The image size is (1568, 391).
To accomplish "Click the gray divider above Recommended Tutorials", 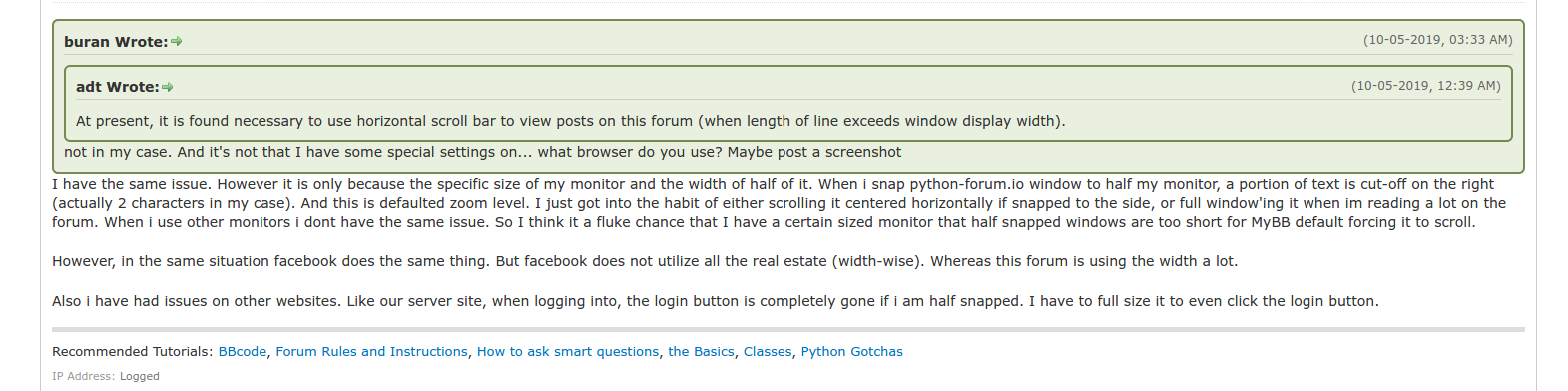I will pos(788,329).
